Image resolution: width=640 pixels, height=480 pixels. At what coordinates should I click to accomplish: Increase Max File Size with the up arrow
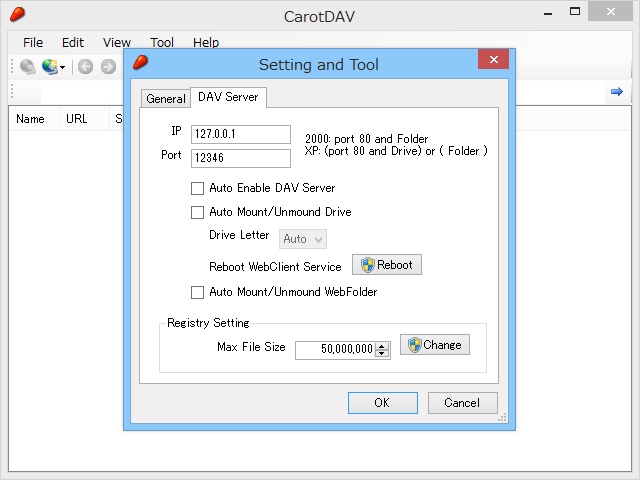tap(382, 346)
